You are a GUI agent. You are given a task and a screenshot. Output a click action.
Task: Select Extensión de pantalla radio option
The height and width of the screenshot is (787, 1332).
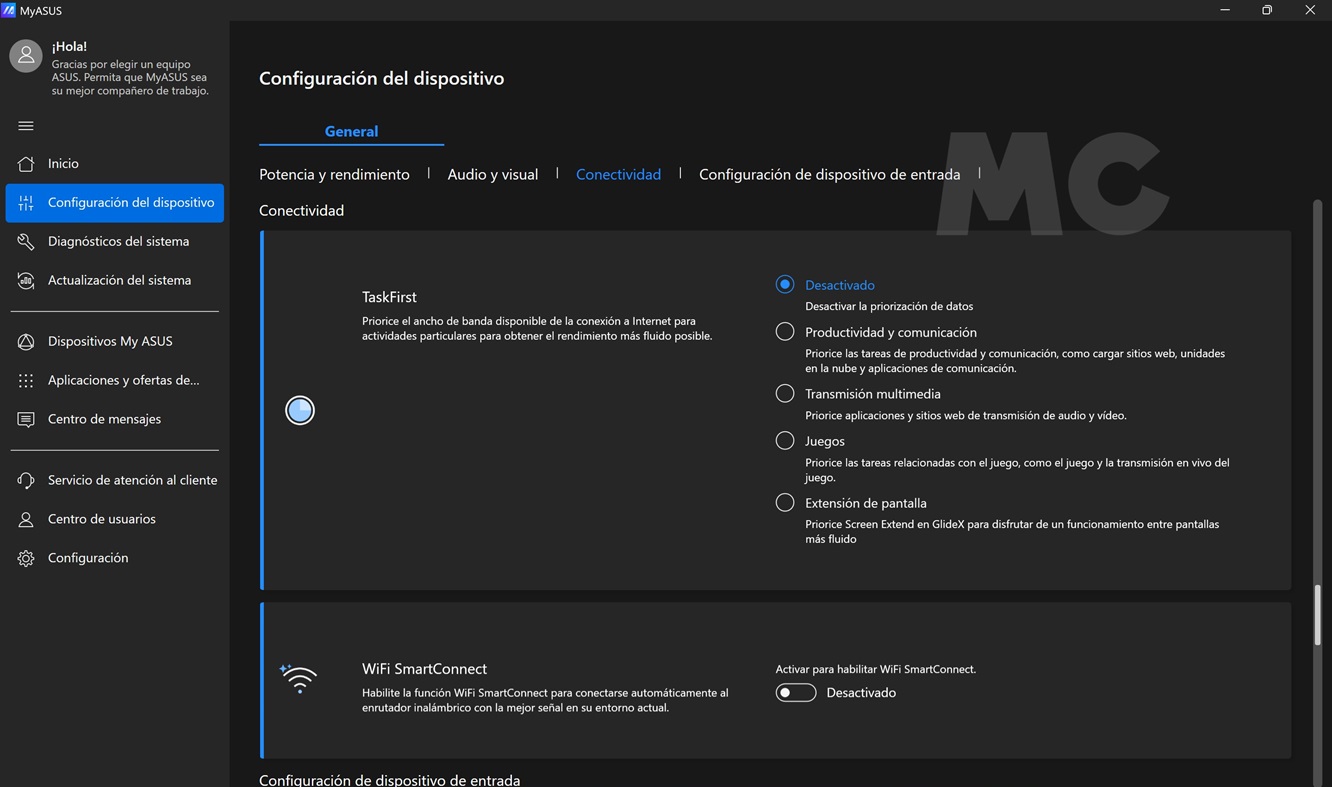tap(785, 503)
